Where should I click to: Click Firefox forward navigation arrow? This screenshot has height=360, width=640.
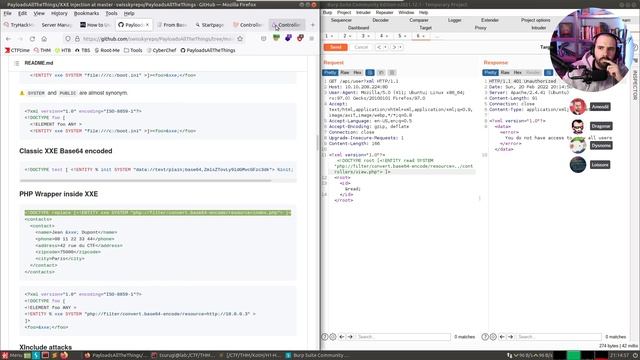click(x=20, y=39)
